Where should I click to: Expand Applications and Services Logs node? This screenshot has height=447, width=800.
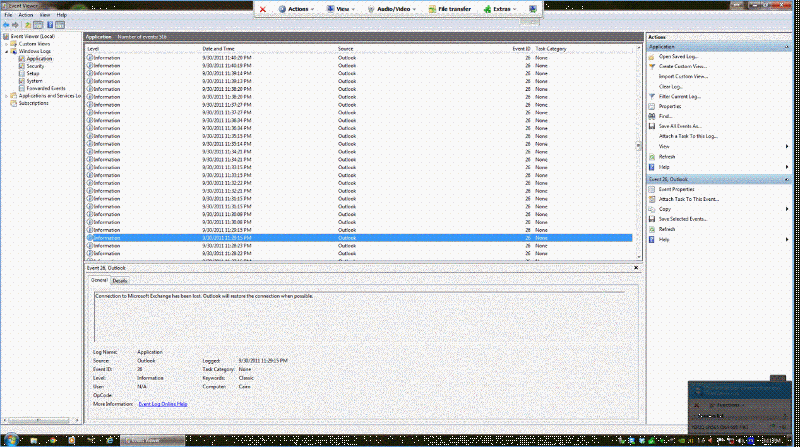coord(7,96)
